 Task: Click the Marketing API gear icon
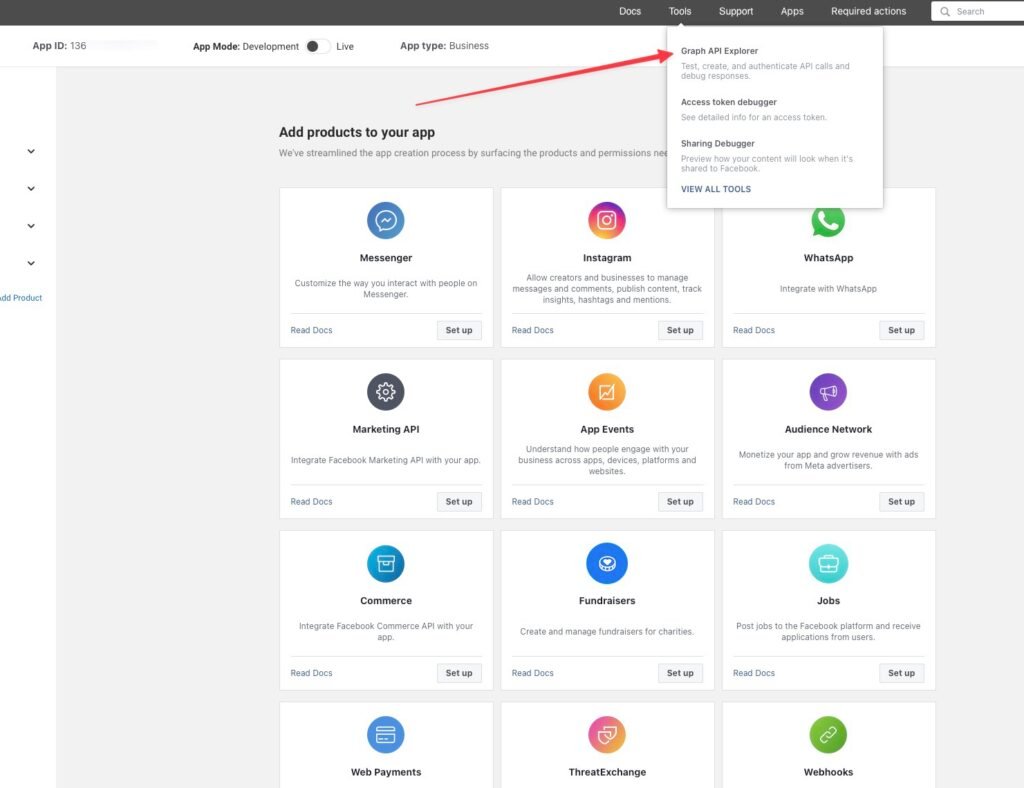(385, 392)
